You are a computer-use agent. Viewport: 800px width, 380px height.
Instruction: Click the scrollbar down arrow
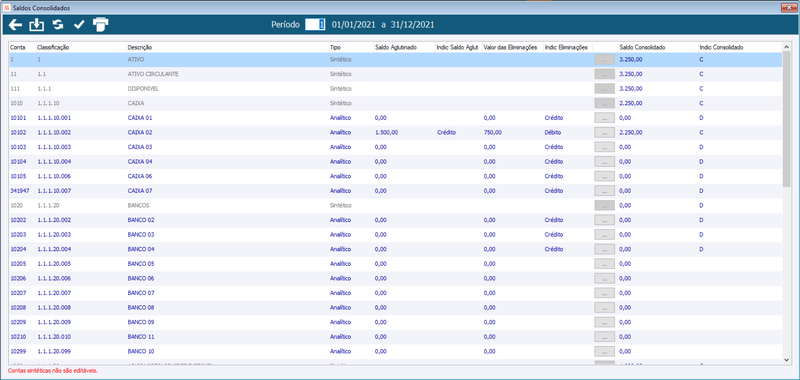pos(787,360)
